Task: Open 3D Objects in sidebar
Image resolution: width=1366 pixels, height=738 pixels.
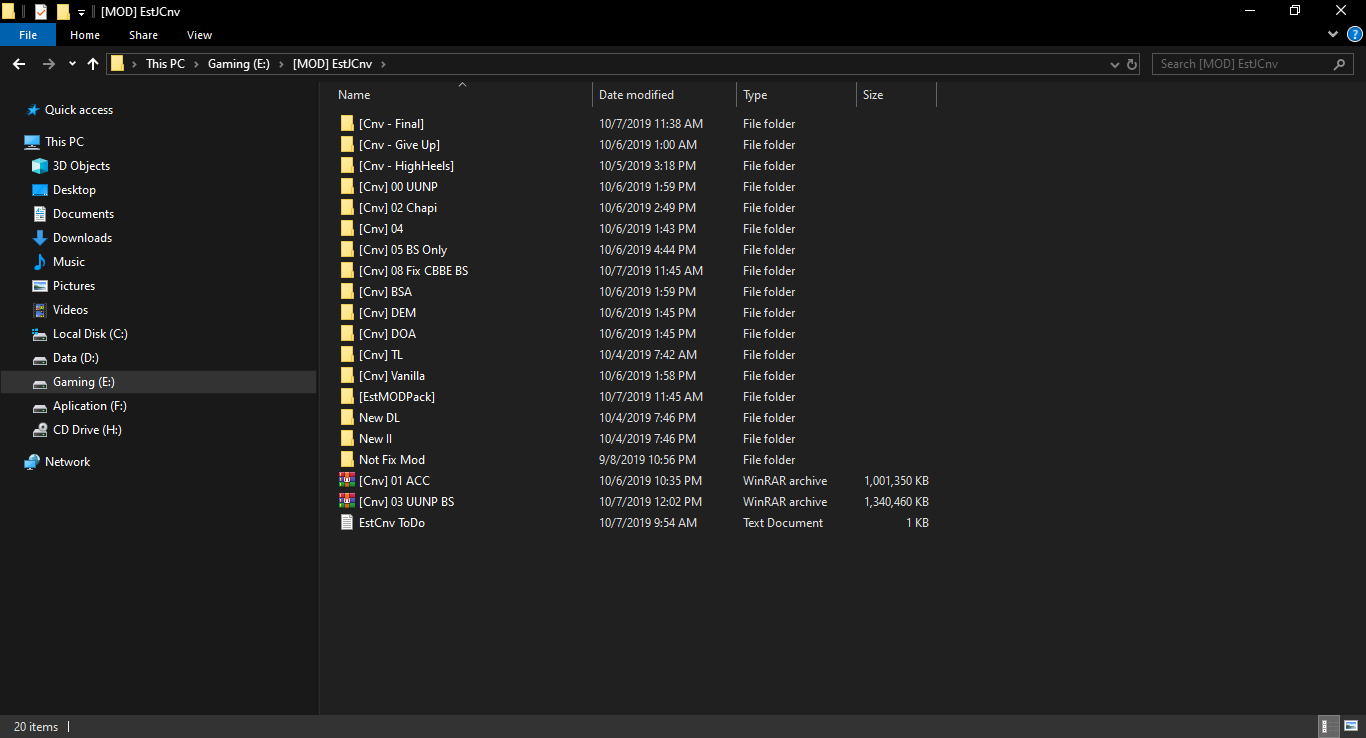Action: point(81,166)
